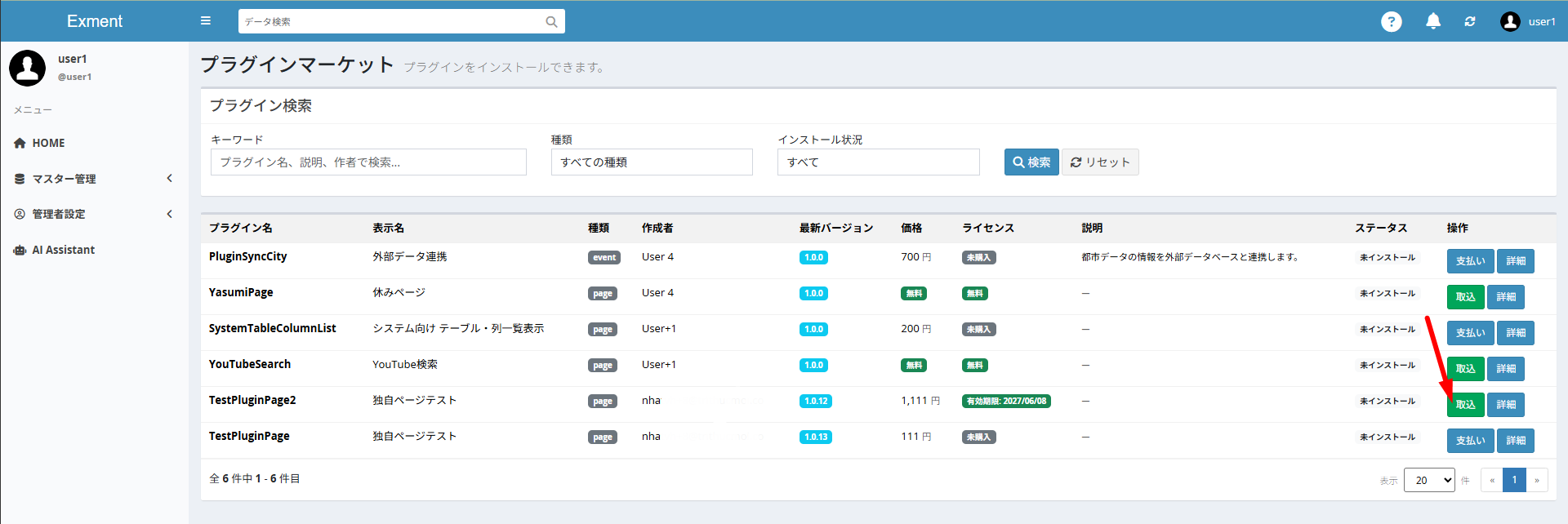Click the PluginSyncCity plugin name

pos(247,256)
